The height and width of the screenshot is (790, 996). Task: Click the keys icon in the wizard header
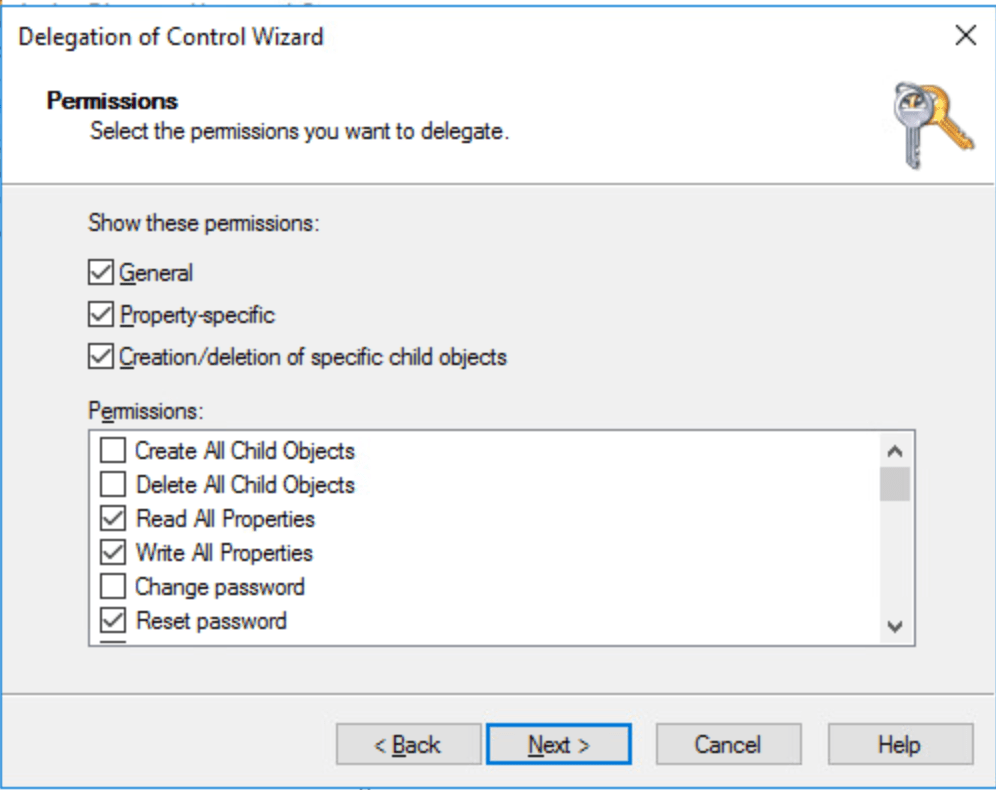[x=931, y=125]
